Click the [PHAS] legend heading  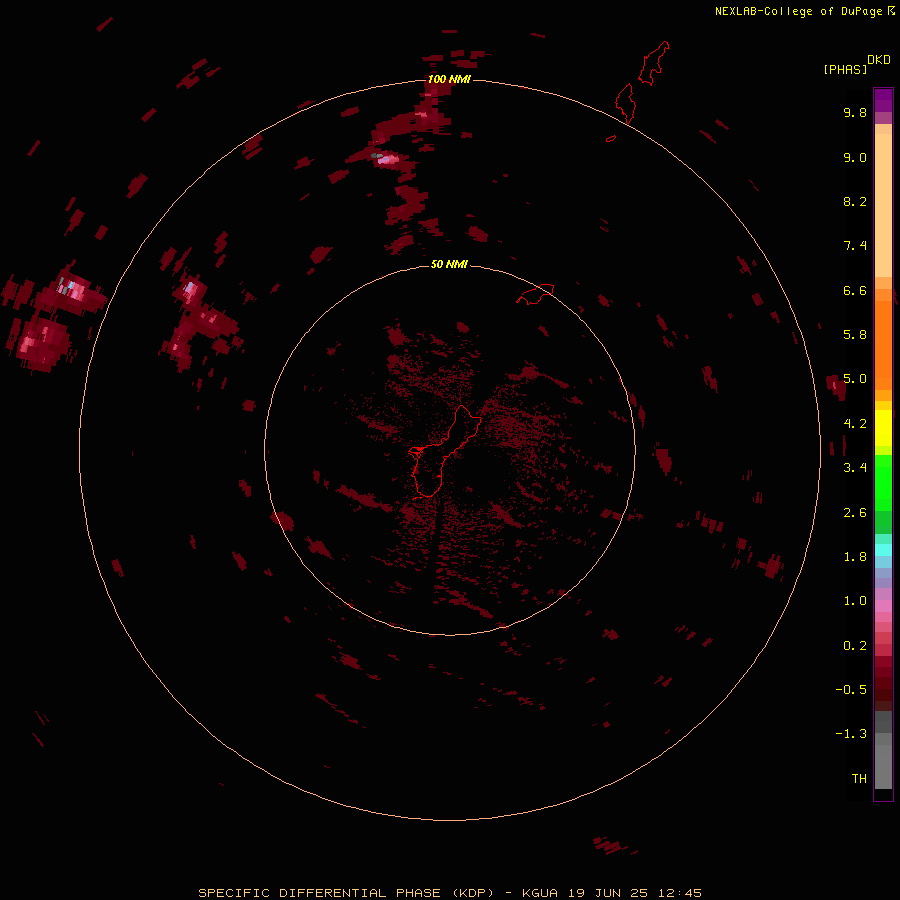tap(845, 69)
